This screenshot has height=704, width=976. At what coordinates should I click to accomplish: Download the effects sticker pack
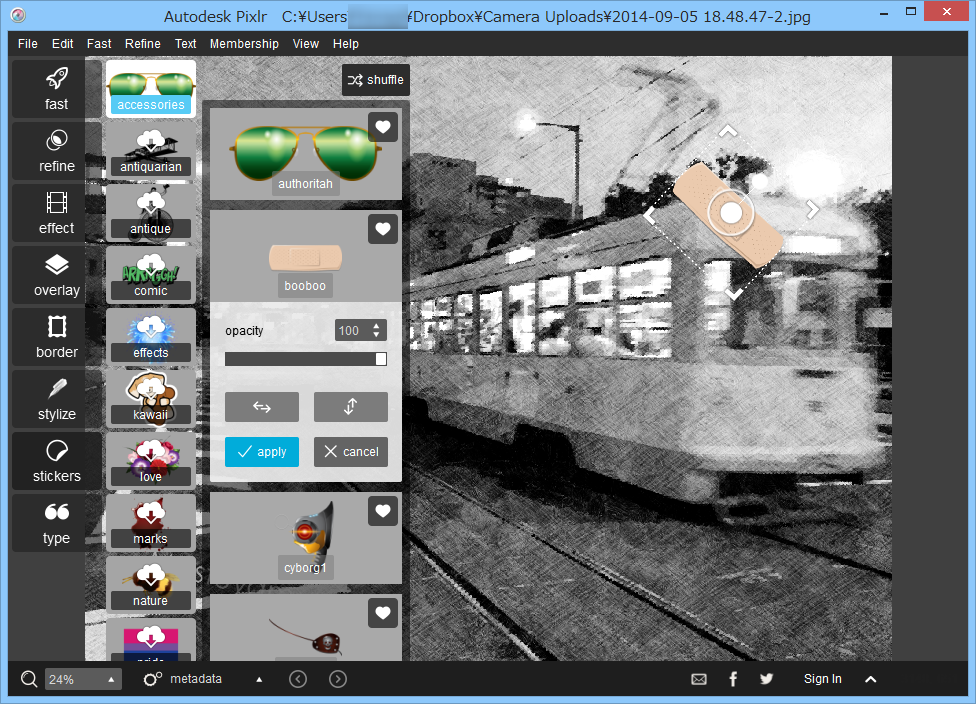coord(151,337)
